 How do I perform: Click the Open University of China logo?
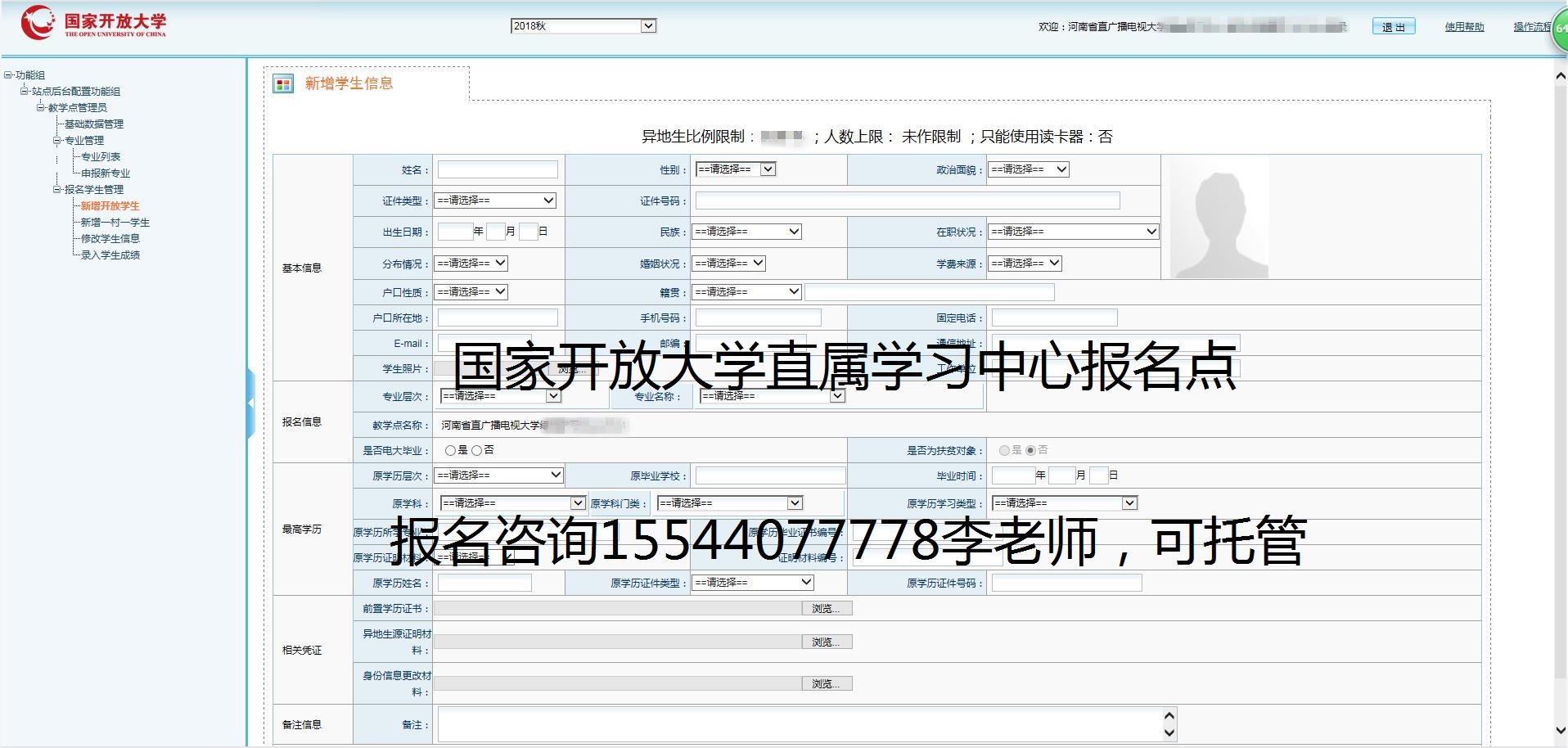93,23
